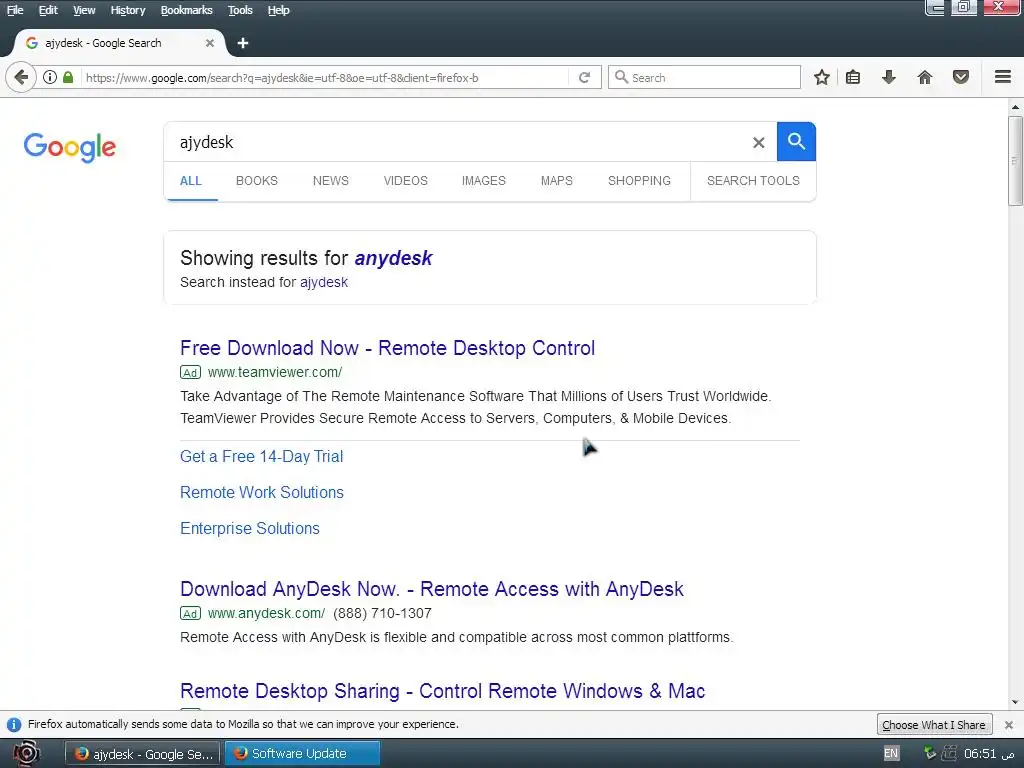Focus the Google search query field
The width and height of the screenshot is (1024, 768).
point(457,142)
